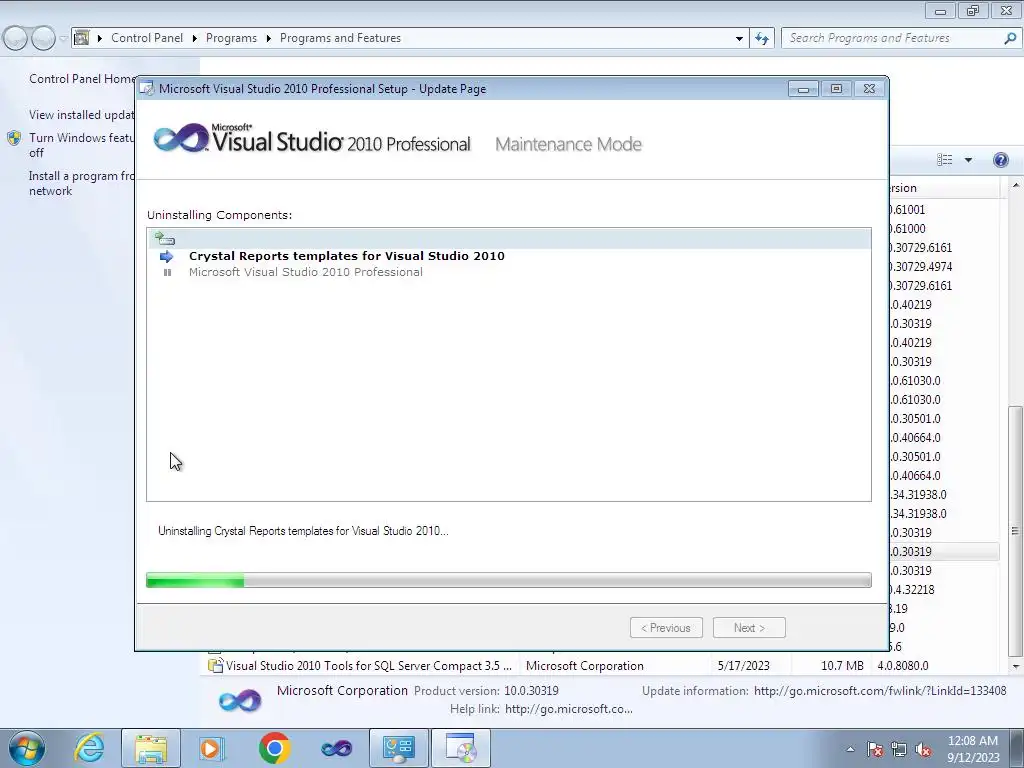The width and height of the screenshot is (1024, 768).
Task: Expand arrow after Programs breadcrumb
Action: click(x=268, y=39)
